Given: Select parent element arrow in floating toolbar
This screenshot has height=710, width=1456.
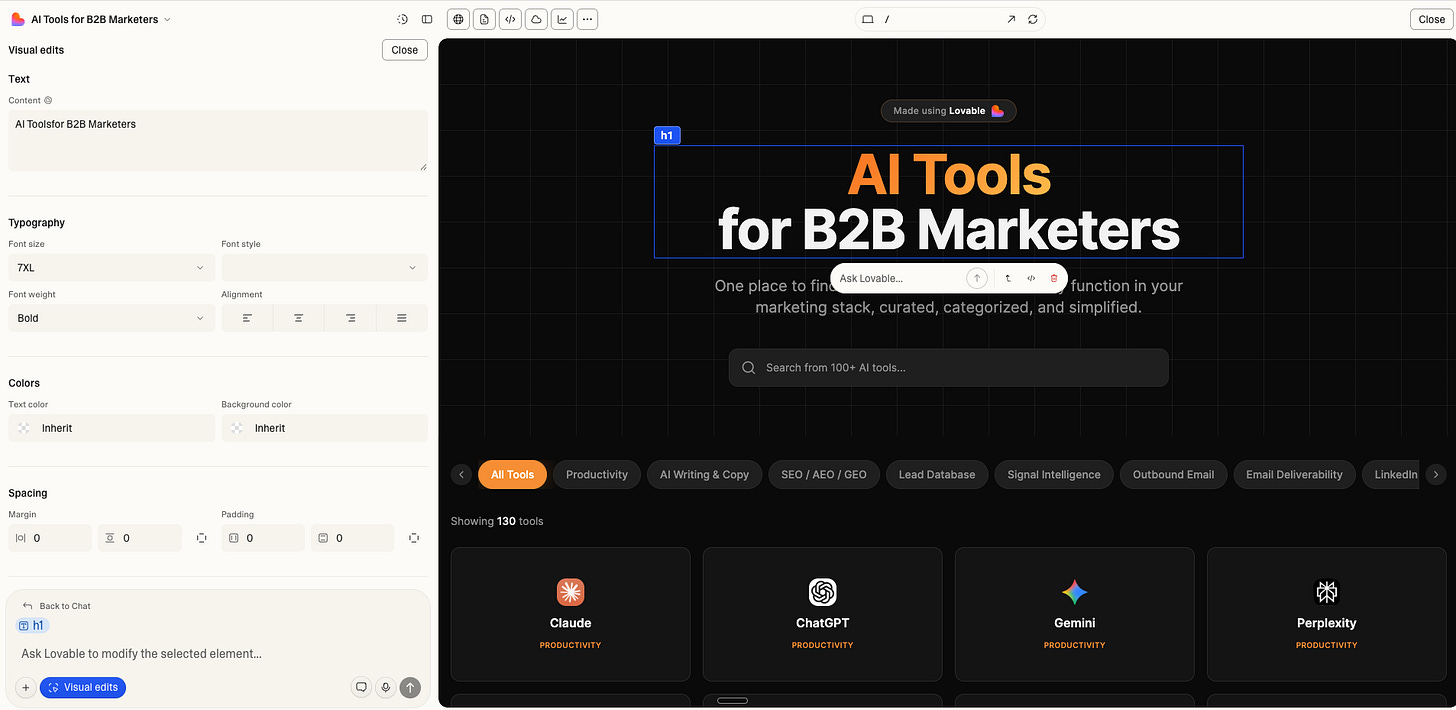Looking at the screenshot, I should (1008, 278).
